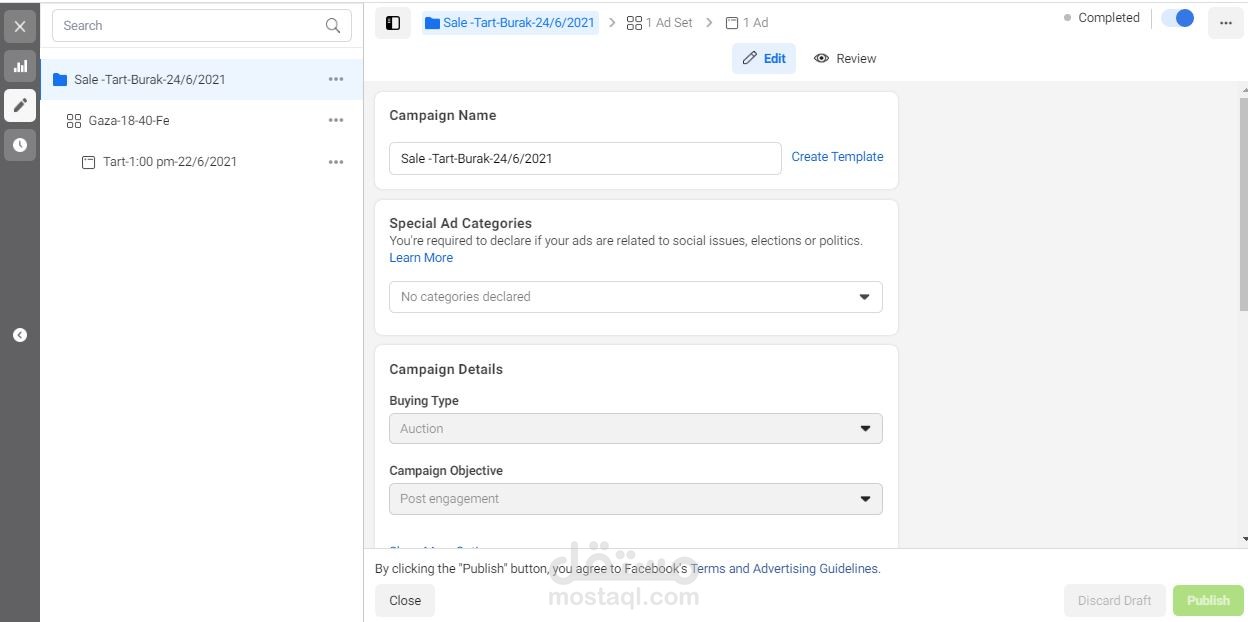Switch to the Review tab
Viewport: 1248px width, 622px height.
click(x=845, y=58)
